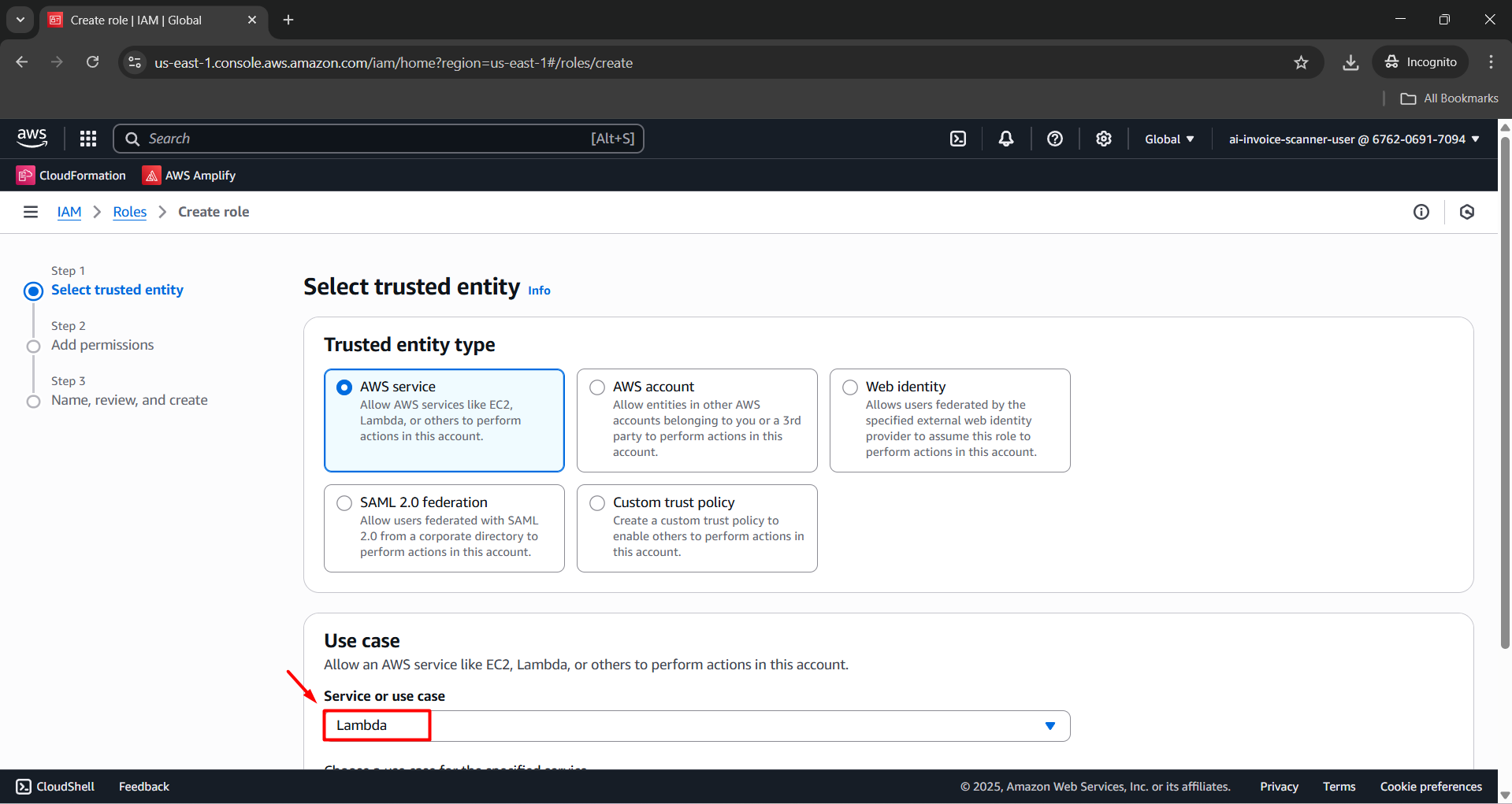1512x804 pixels.
Task: Choose Web identity as trusted entity
Action: [849, 387]
